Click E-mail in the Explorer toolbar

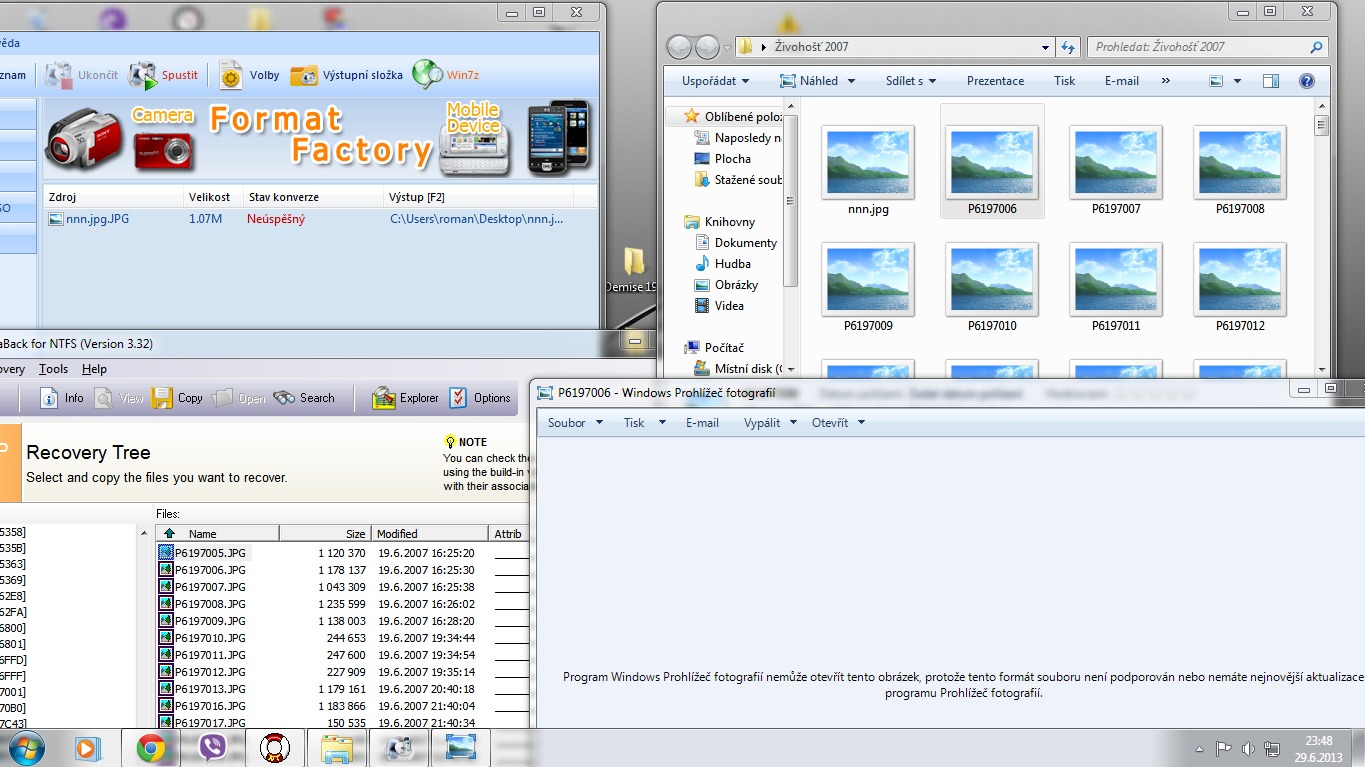pos(1122,81)
